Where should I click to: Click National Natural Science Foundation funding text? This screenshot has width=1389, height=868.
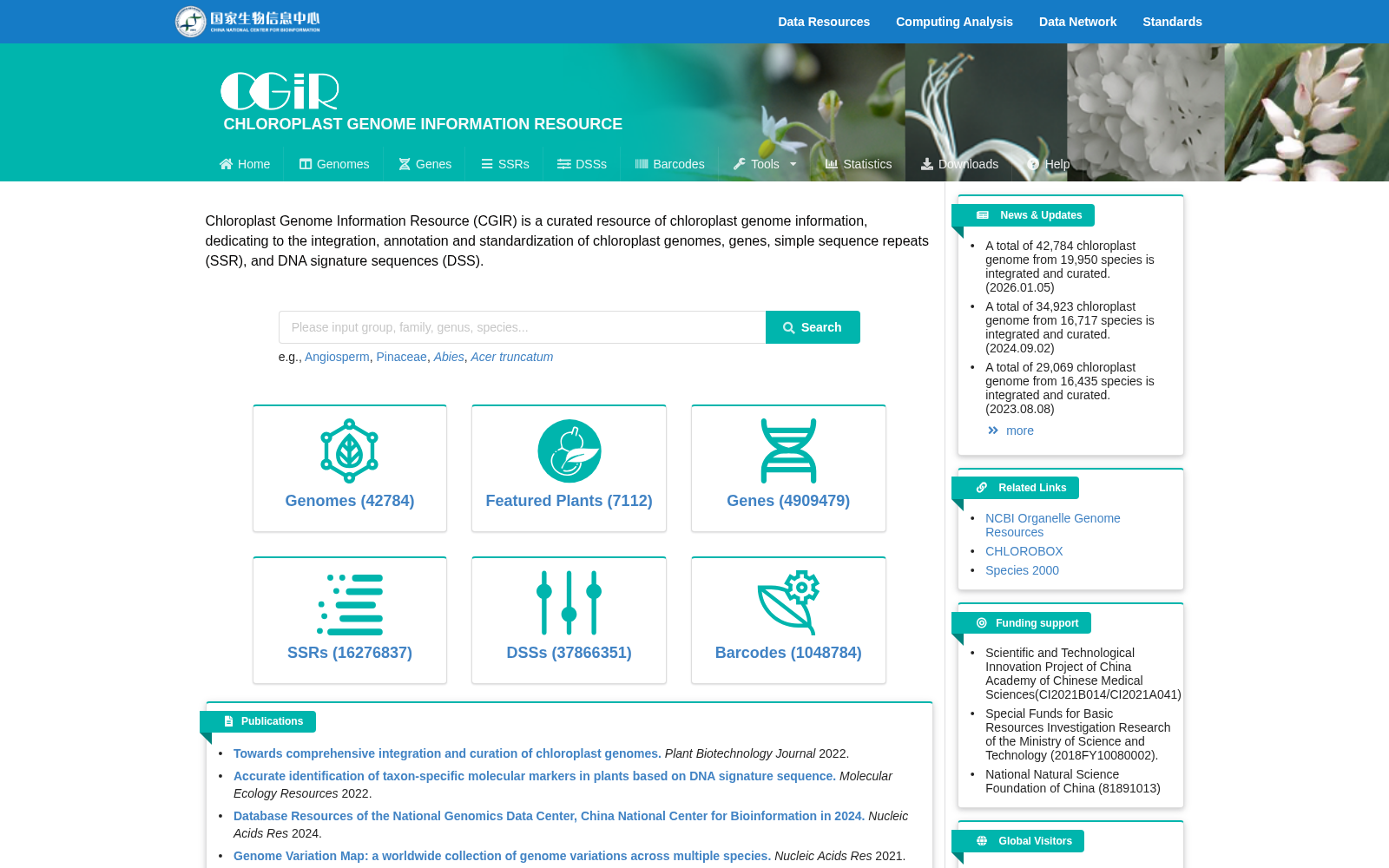point(1072,781)
